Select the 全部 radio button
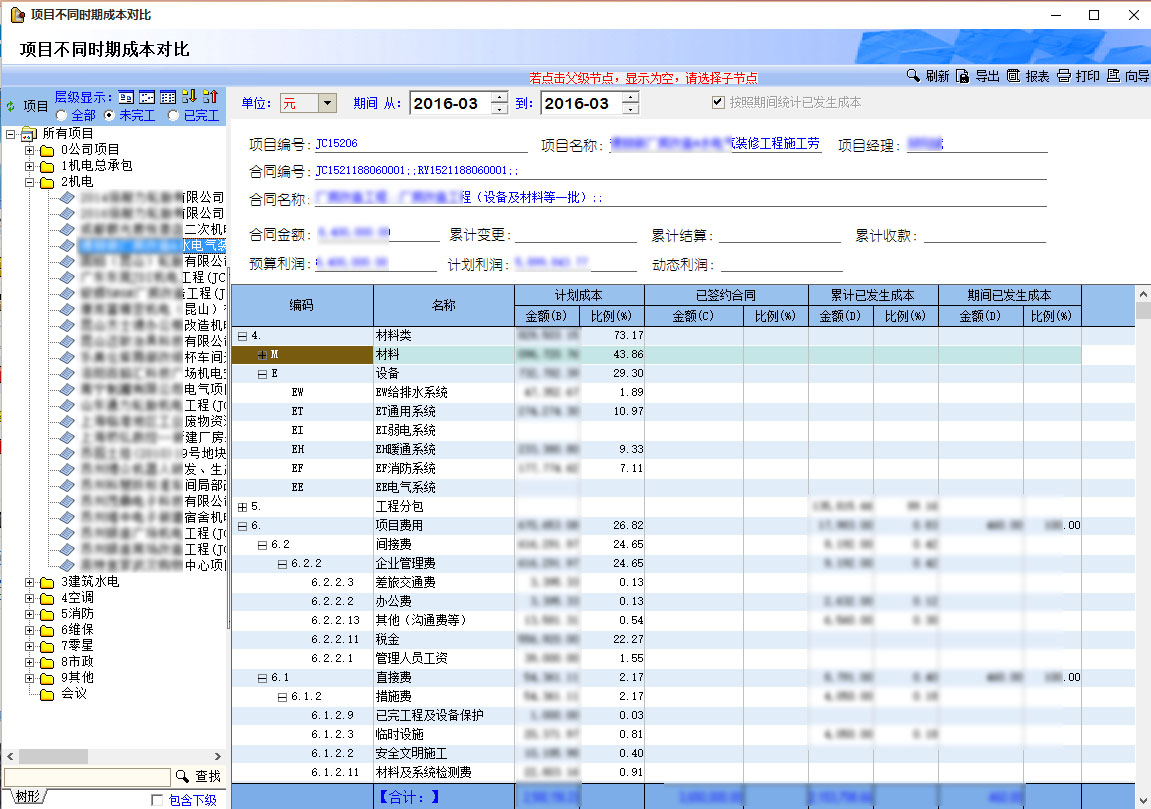The image size is (1151, 809). tap(61, 116)
